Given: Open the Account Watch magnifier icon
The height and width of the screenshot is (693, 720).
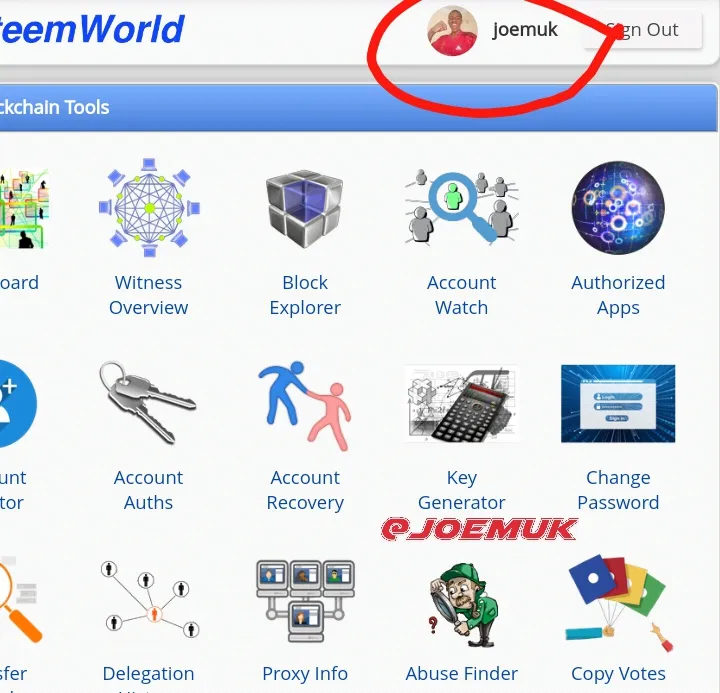Looking at the screenshot, I should (x=461, y=207).
